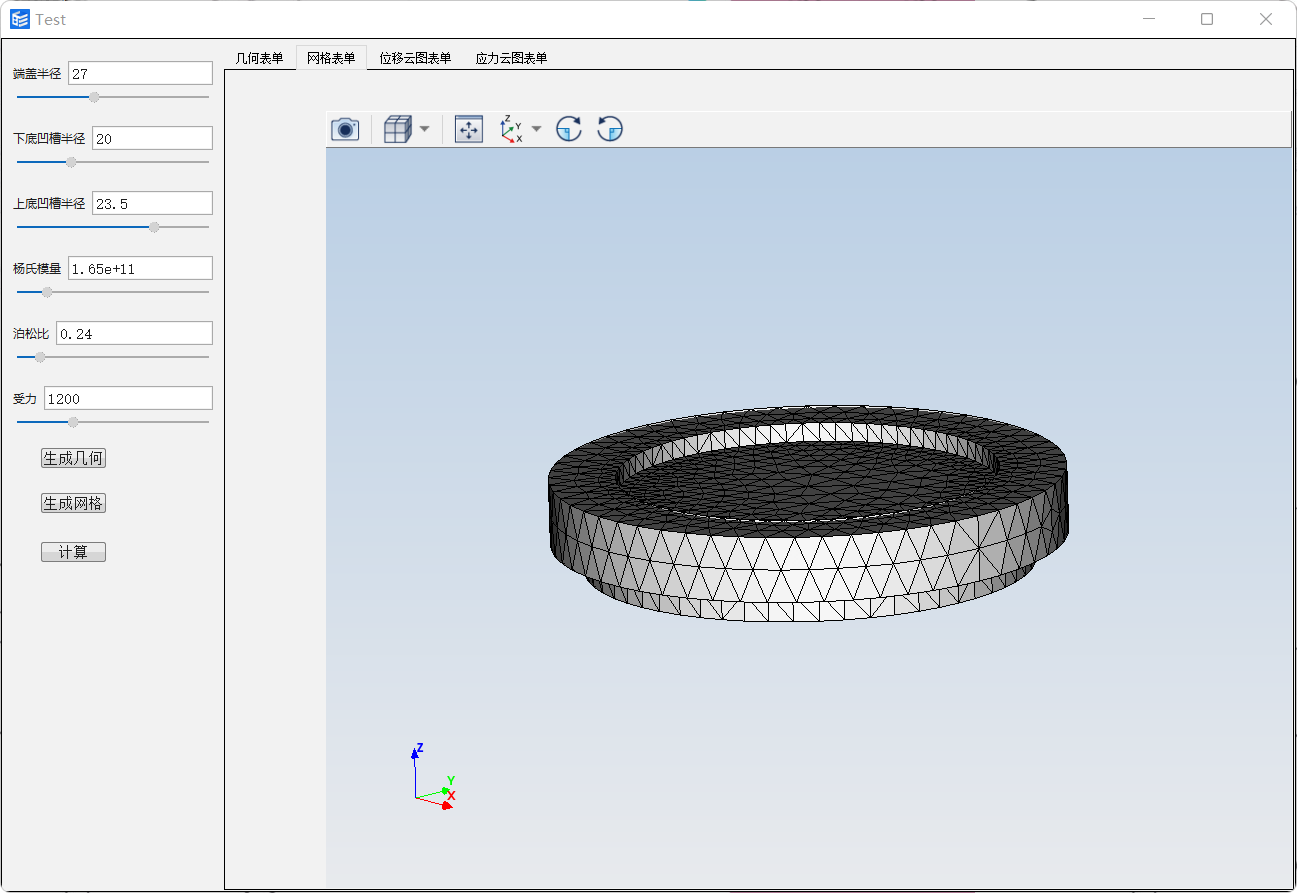Click the 受力 slider handle
The height and width of the screenshot is (893, 1297).
(73, 422)
